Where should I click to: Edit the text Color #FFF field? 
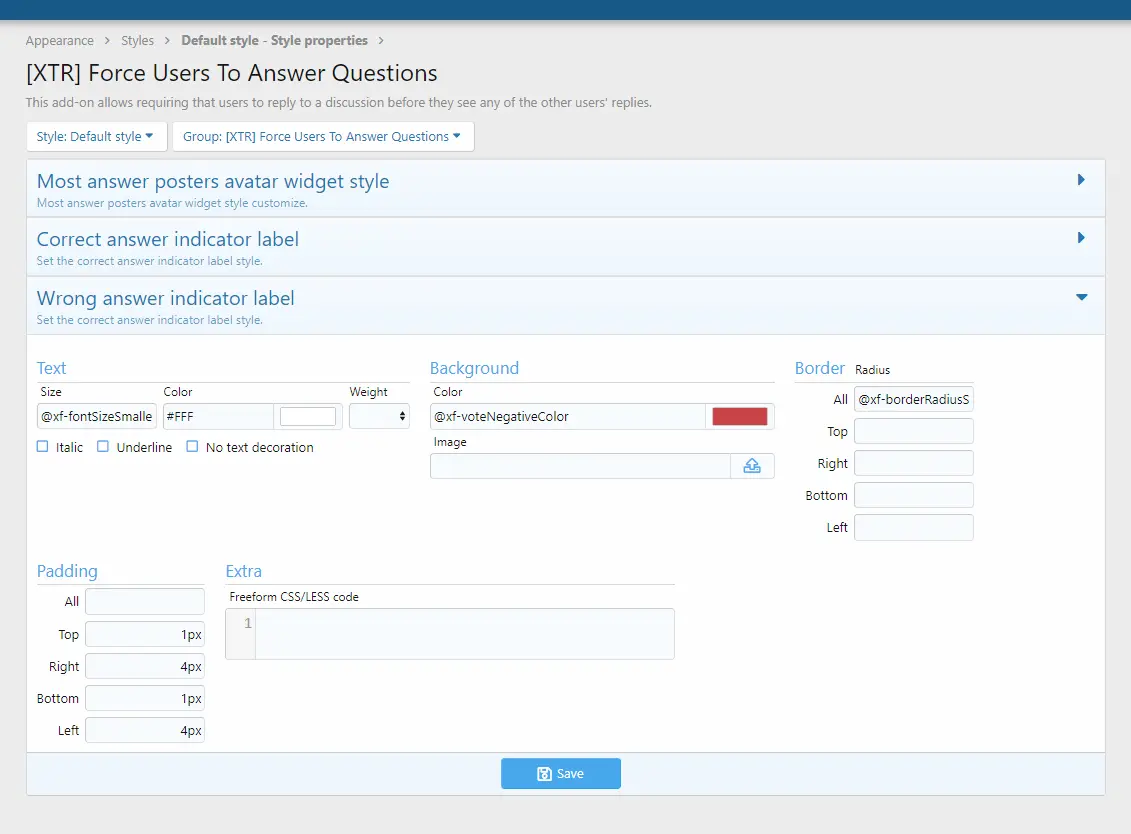pos(218,416)
